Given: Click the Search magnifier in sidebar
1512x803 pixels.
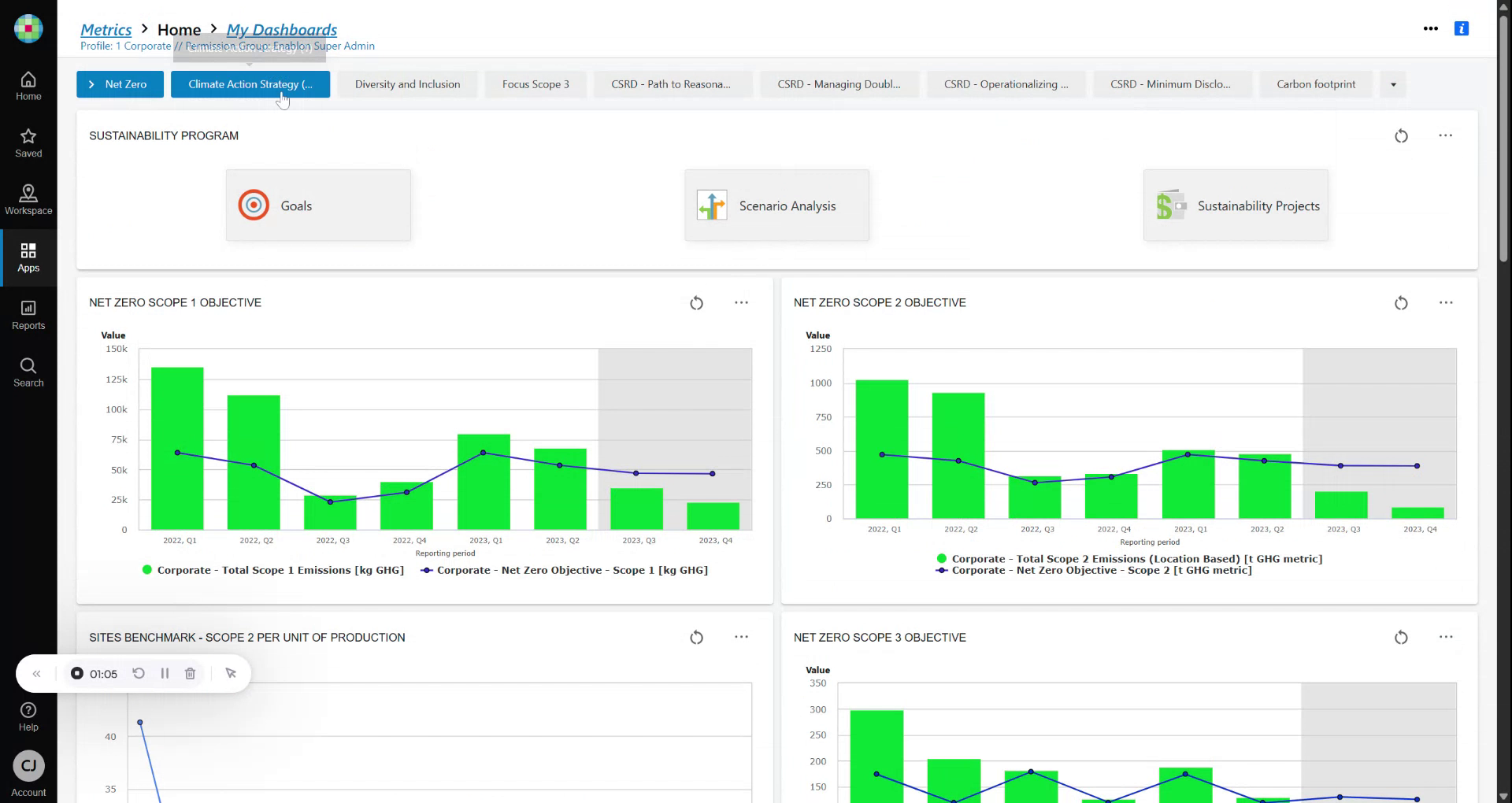Looking at the screenshot, I should point(28,372).
